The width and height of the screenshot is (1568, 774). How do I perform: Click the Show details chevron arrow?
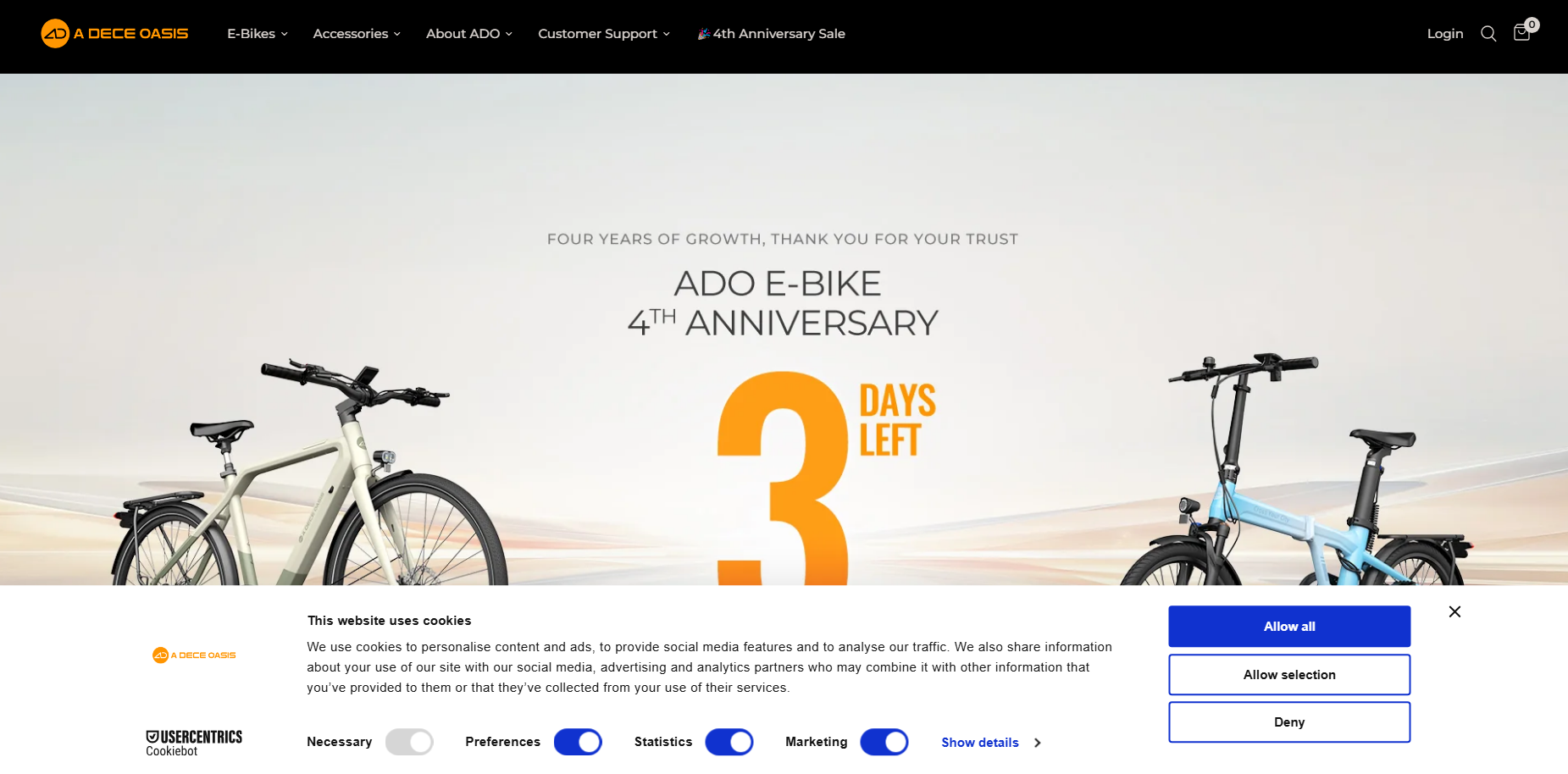tap(1037, 743)
